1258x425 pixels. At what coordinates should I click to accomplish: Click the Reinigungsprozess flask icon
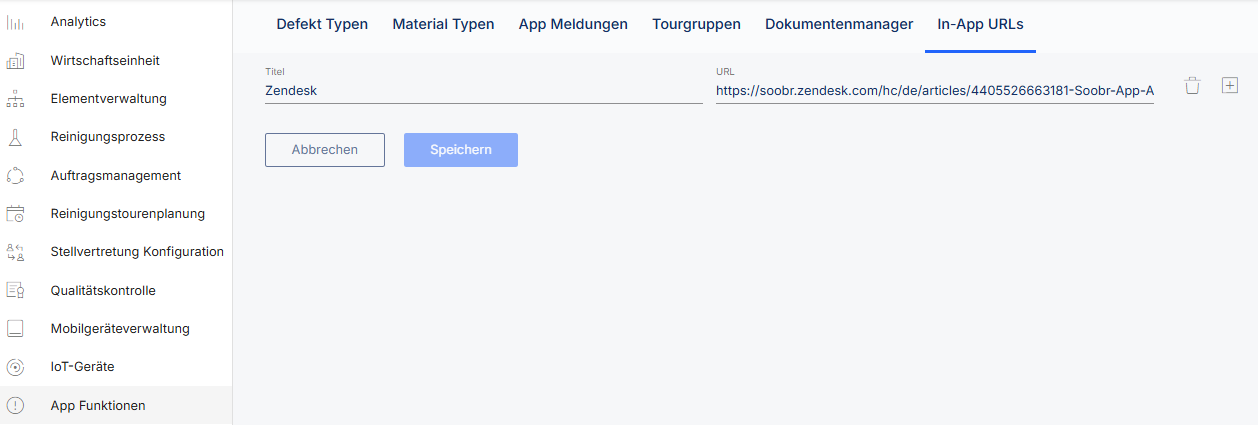click(15, 137)
